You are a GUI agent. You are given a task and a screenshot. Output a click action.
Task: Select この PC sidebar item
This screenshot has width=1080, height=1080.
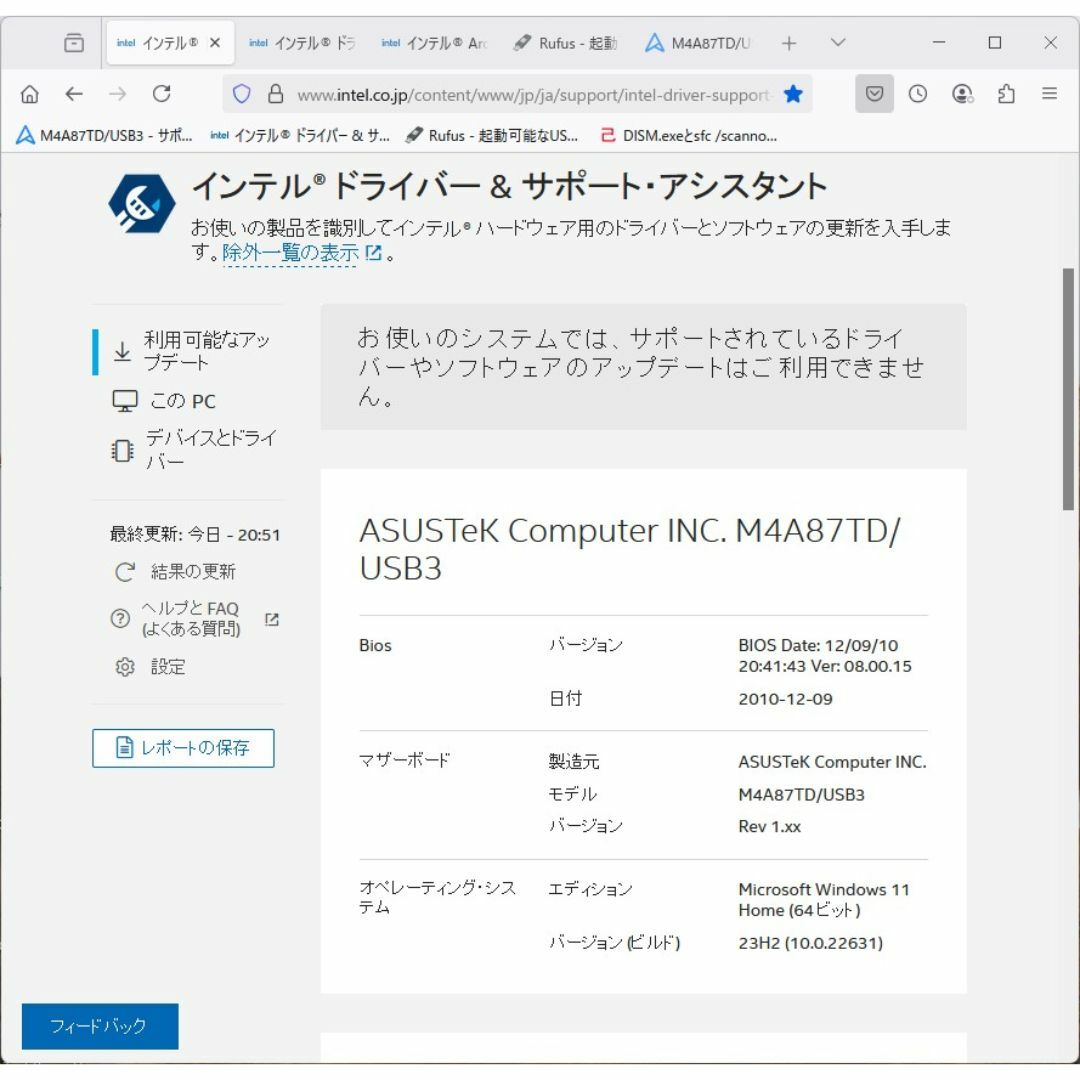(164, 401)
